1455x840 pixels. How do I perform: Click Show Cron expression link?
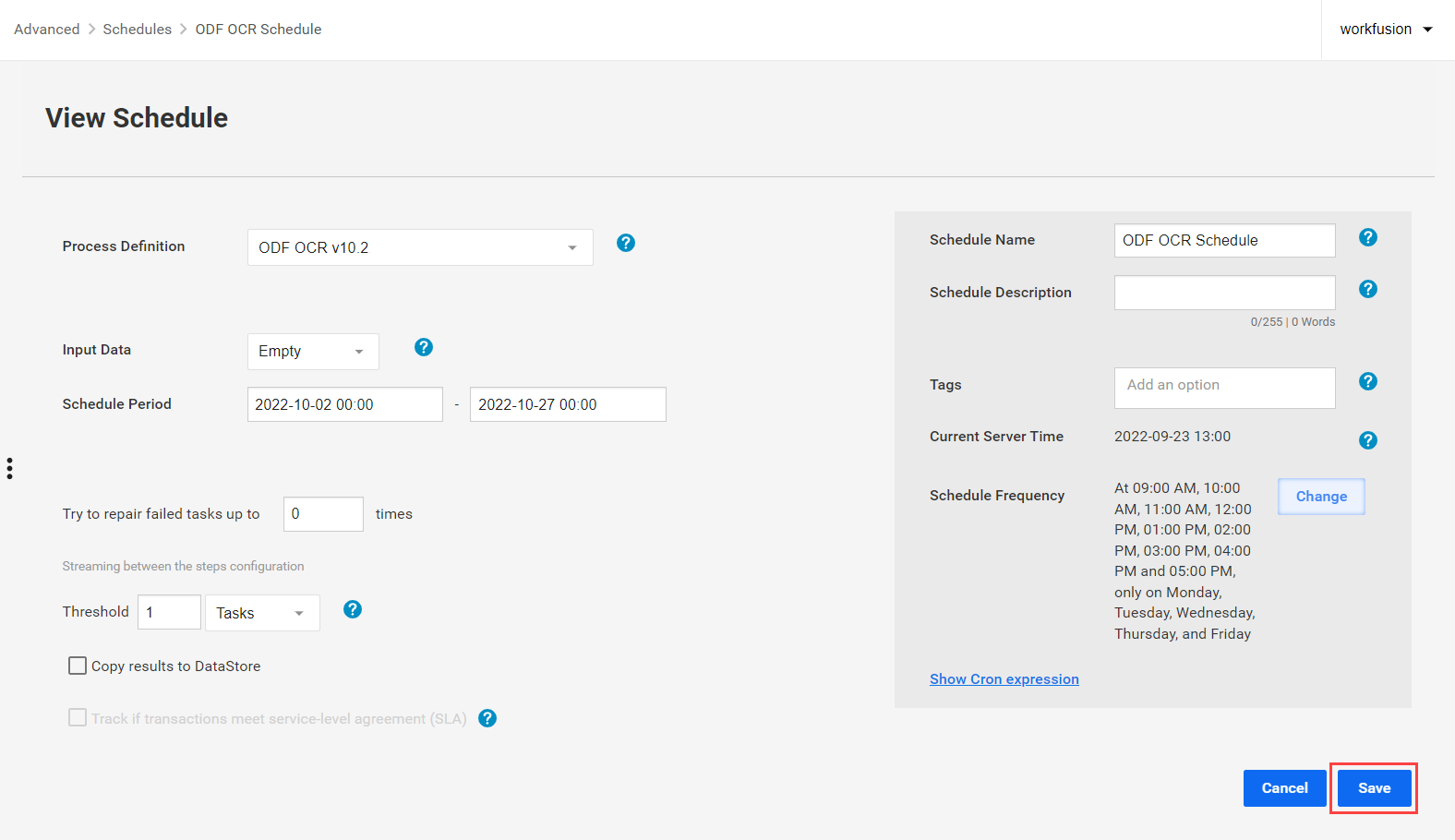1004,679
